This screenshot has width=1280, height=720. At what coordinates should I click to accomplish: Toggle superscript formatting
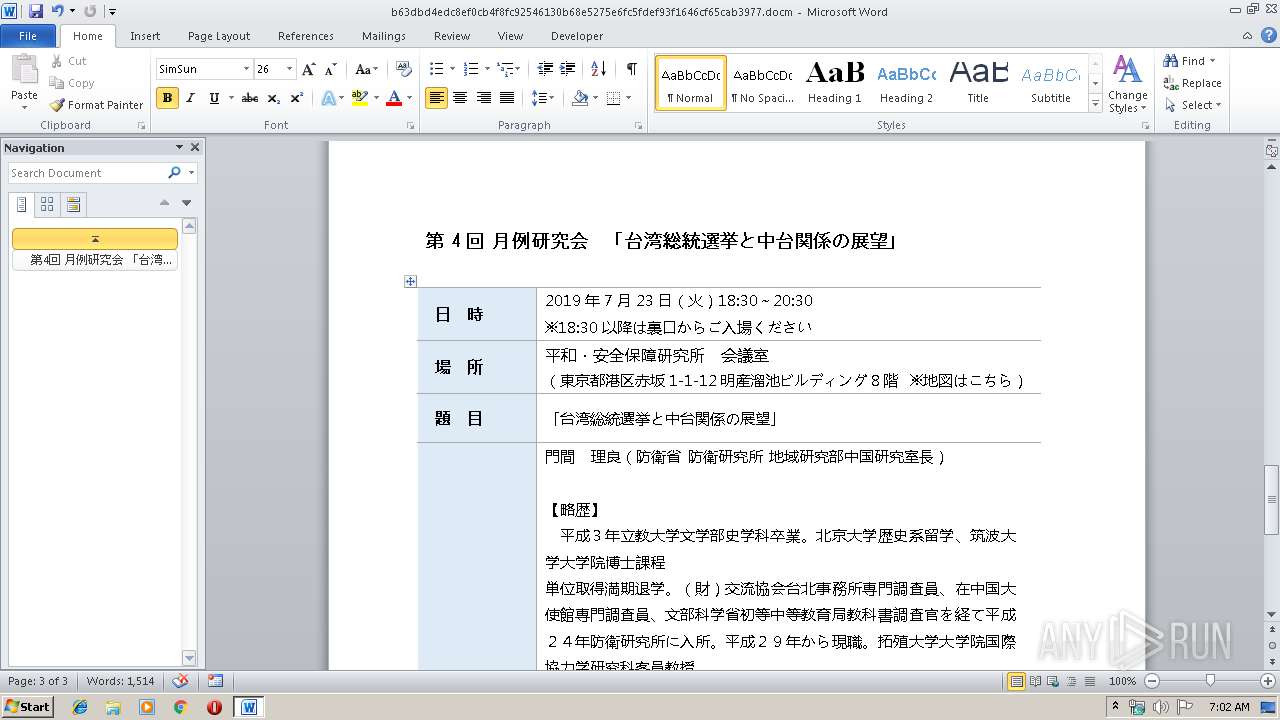click(297, 98)
